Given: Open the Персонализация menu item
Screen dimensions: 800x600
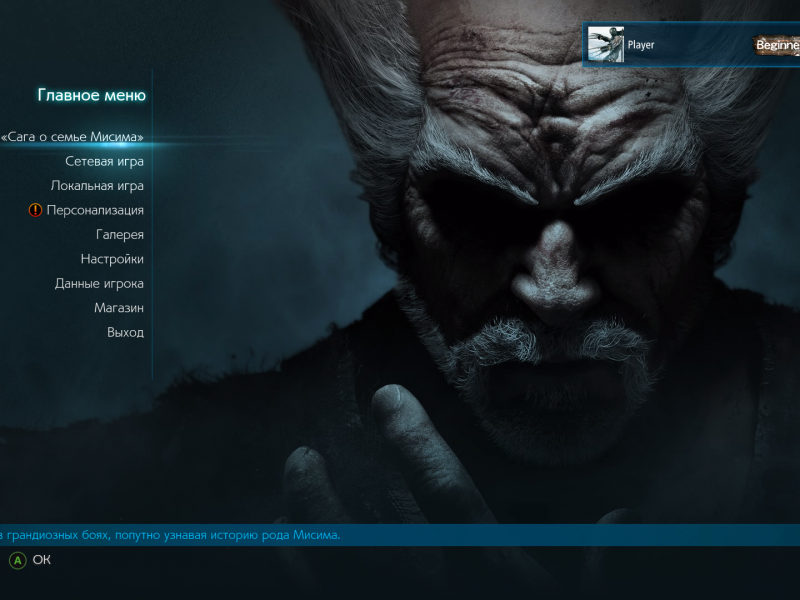Looking at the screenshot, I should [x=95, y=210].
